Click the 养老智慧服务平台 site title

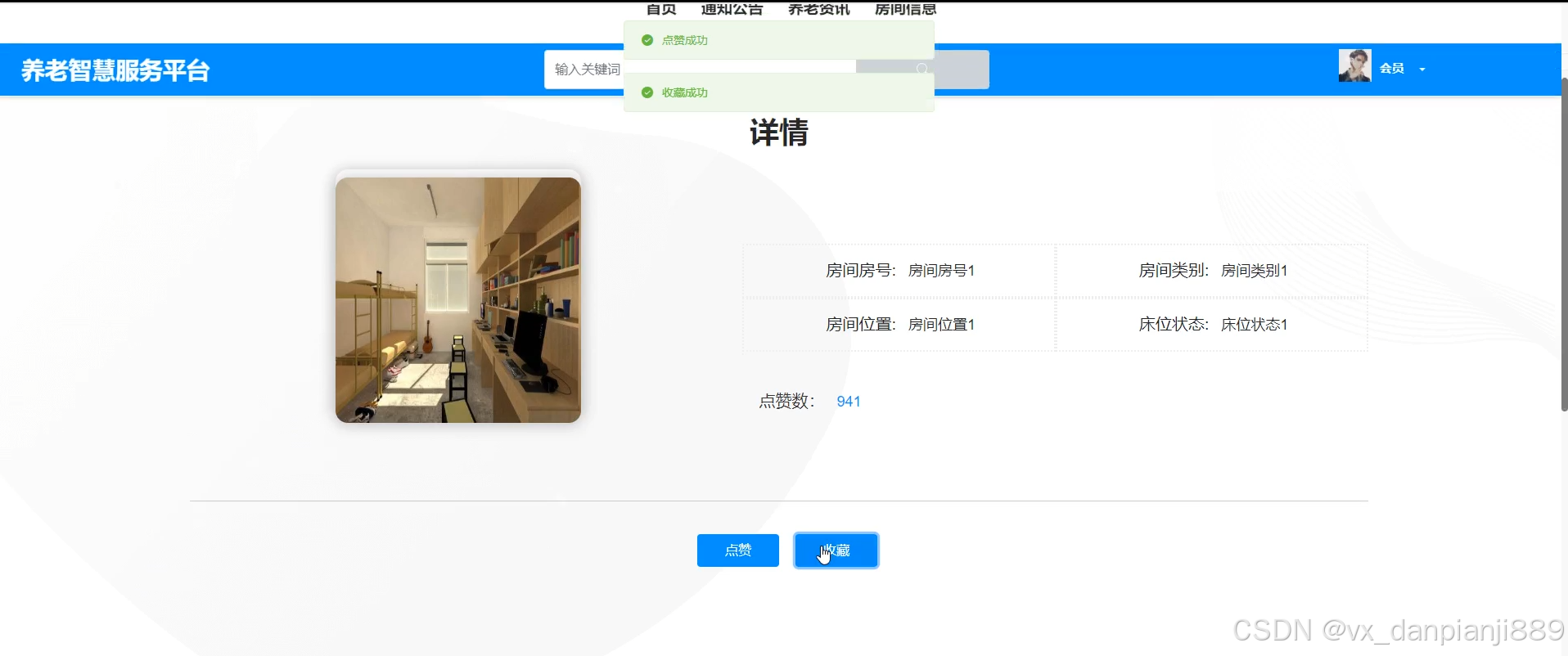(115, 70)
